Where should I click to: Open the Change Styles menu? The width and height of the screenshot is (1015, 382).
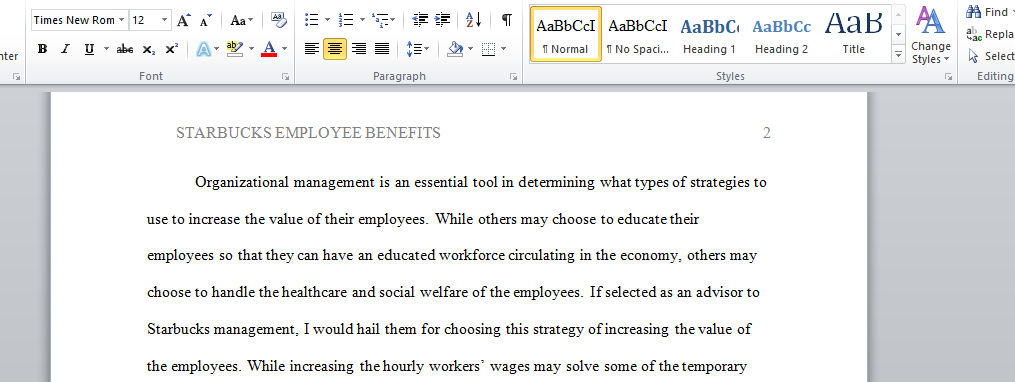931,36
